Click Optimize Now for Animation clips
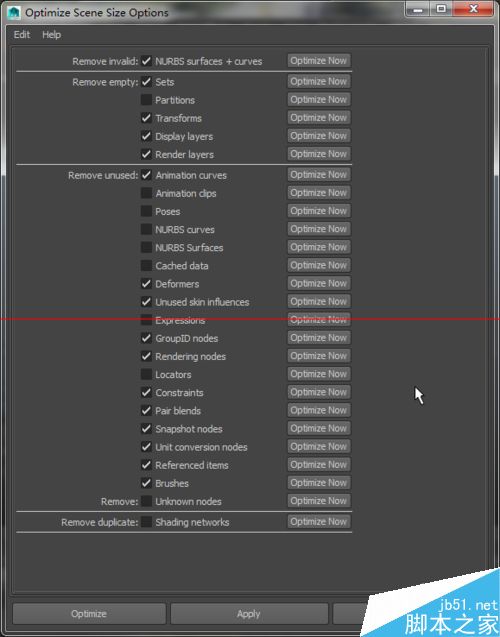The image size is (500, 637). pyautogui.click(x=319, y=193)
